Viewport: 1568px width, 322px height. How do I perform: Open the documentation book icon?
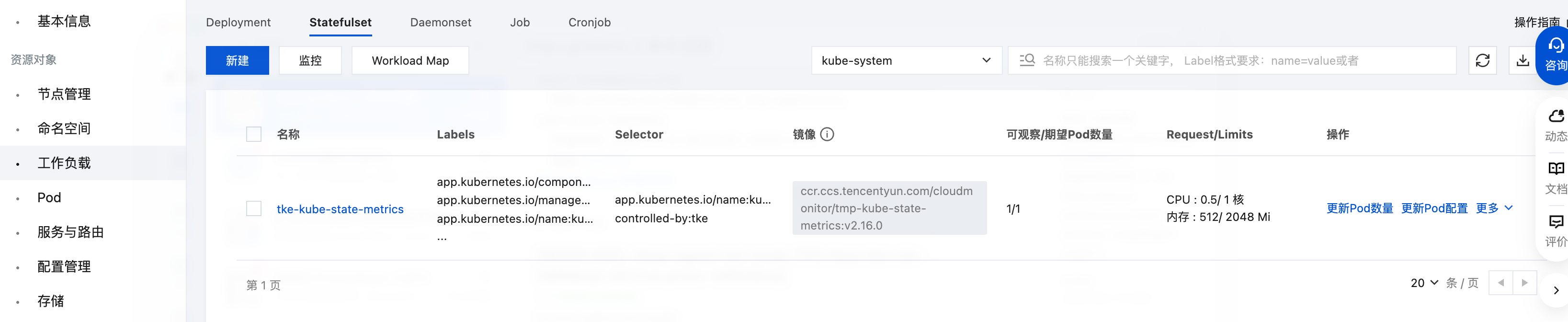(x=1556, y=169)
